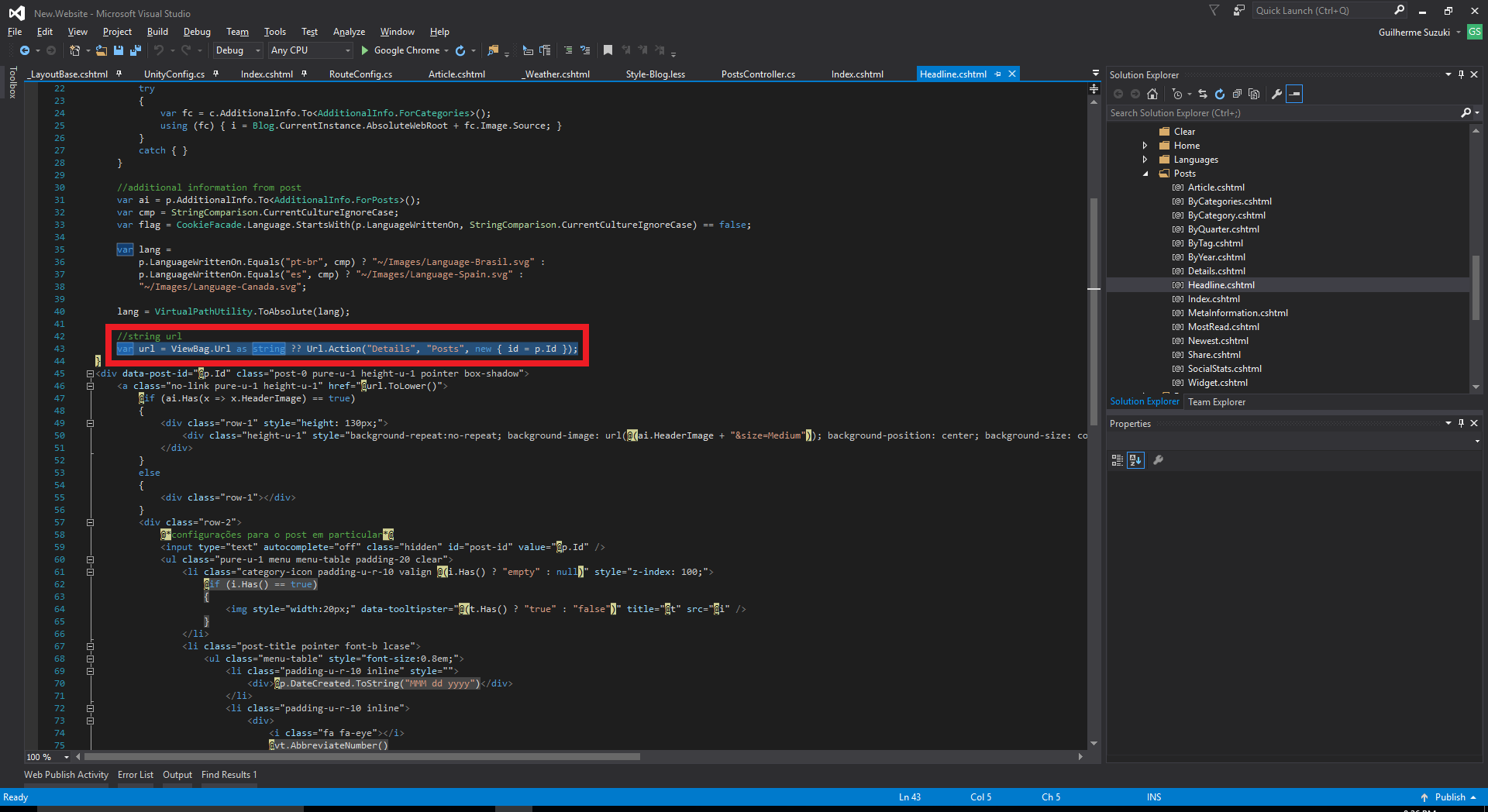
Task: Open the Debug configuration dropdown
Action: 238,50
